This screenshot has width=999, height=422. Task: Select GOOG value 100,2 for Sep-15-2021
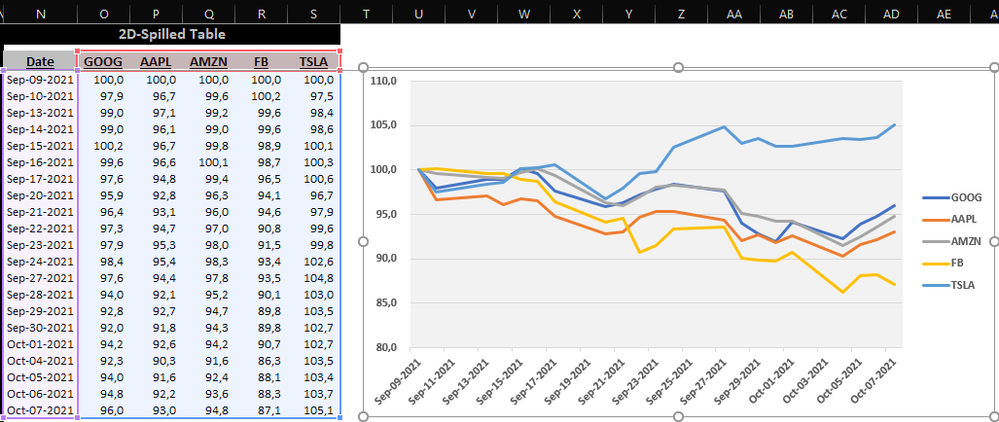pos(103,146)
